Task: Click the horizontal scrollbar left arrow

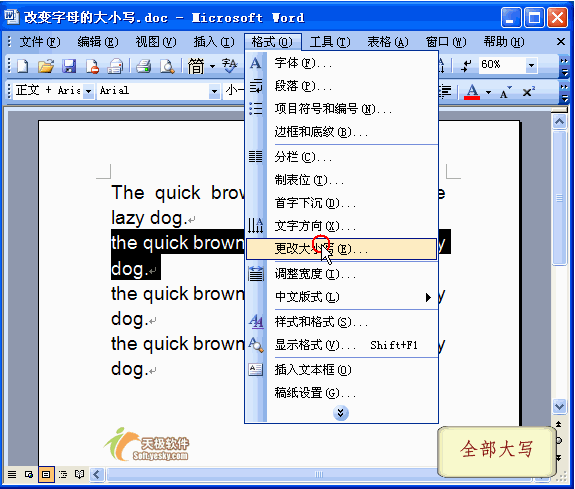Action: tap(97, 474)
